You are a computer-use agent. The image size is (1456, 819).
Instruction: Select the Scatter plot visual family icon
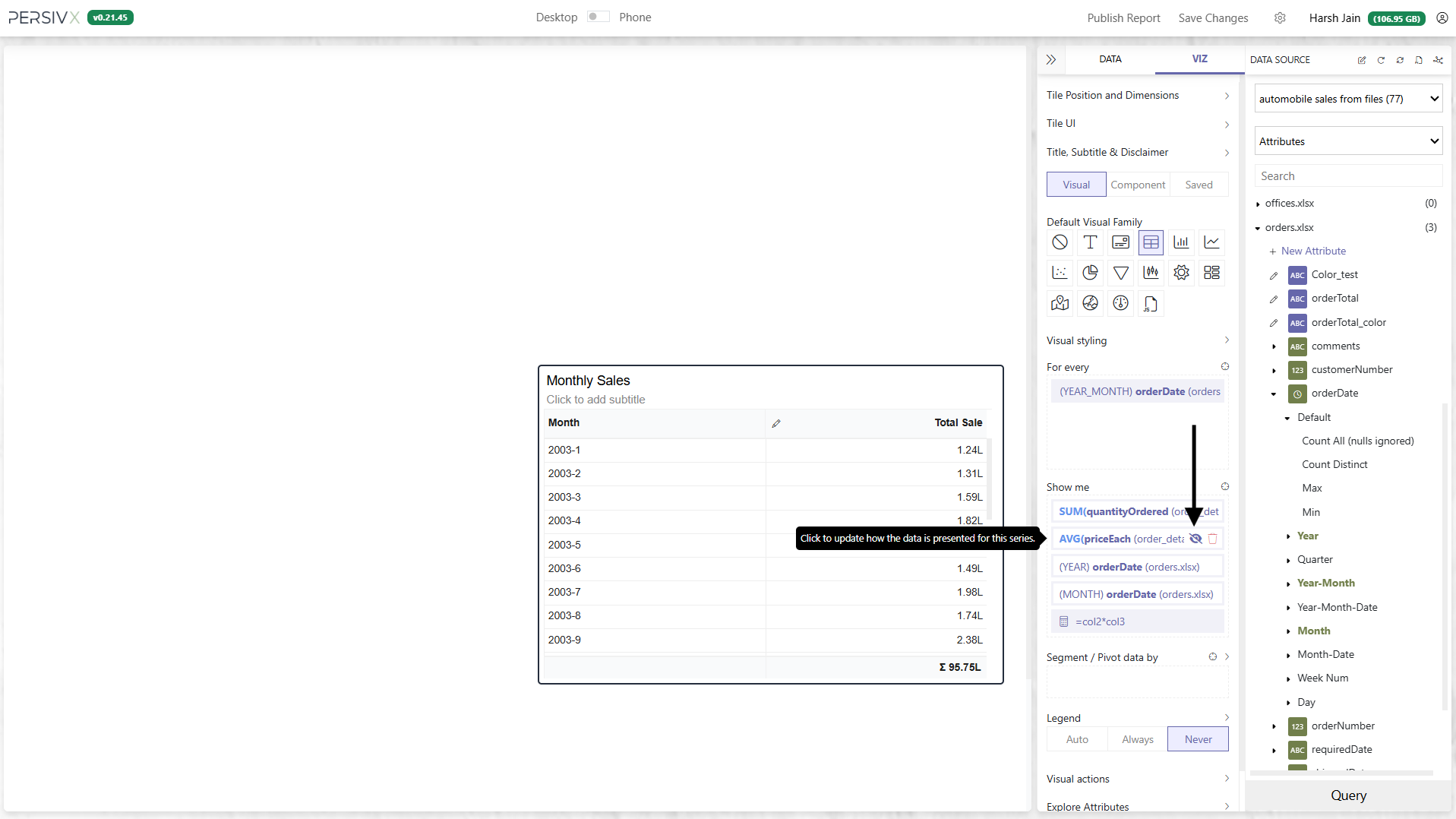pyautogui.click(x=1060, y=273)
